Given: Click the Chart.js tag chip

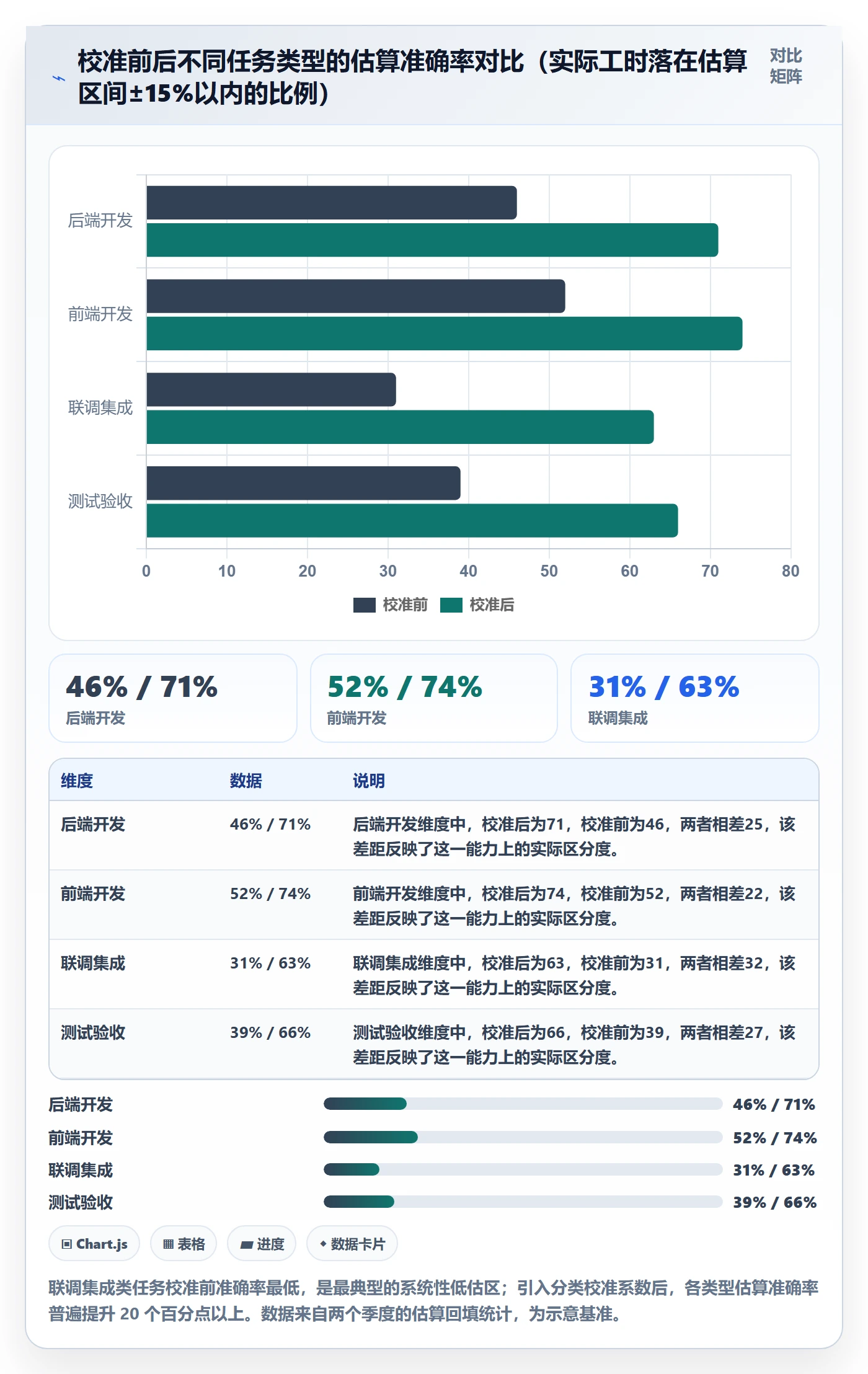Looking at the screenshot, I should pos(94,1244).
